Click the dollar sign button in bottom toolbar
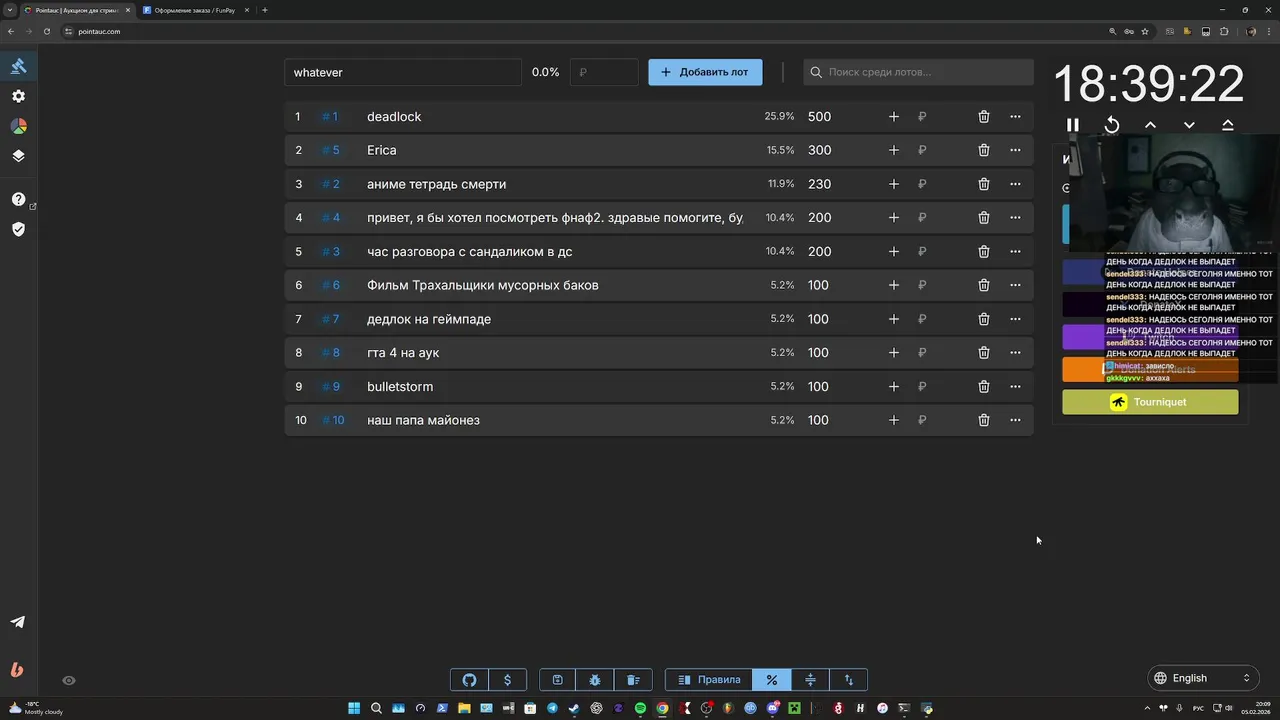This screenshot has height=720, width=1280. click(507, 680)
